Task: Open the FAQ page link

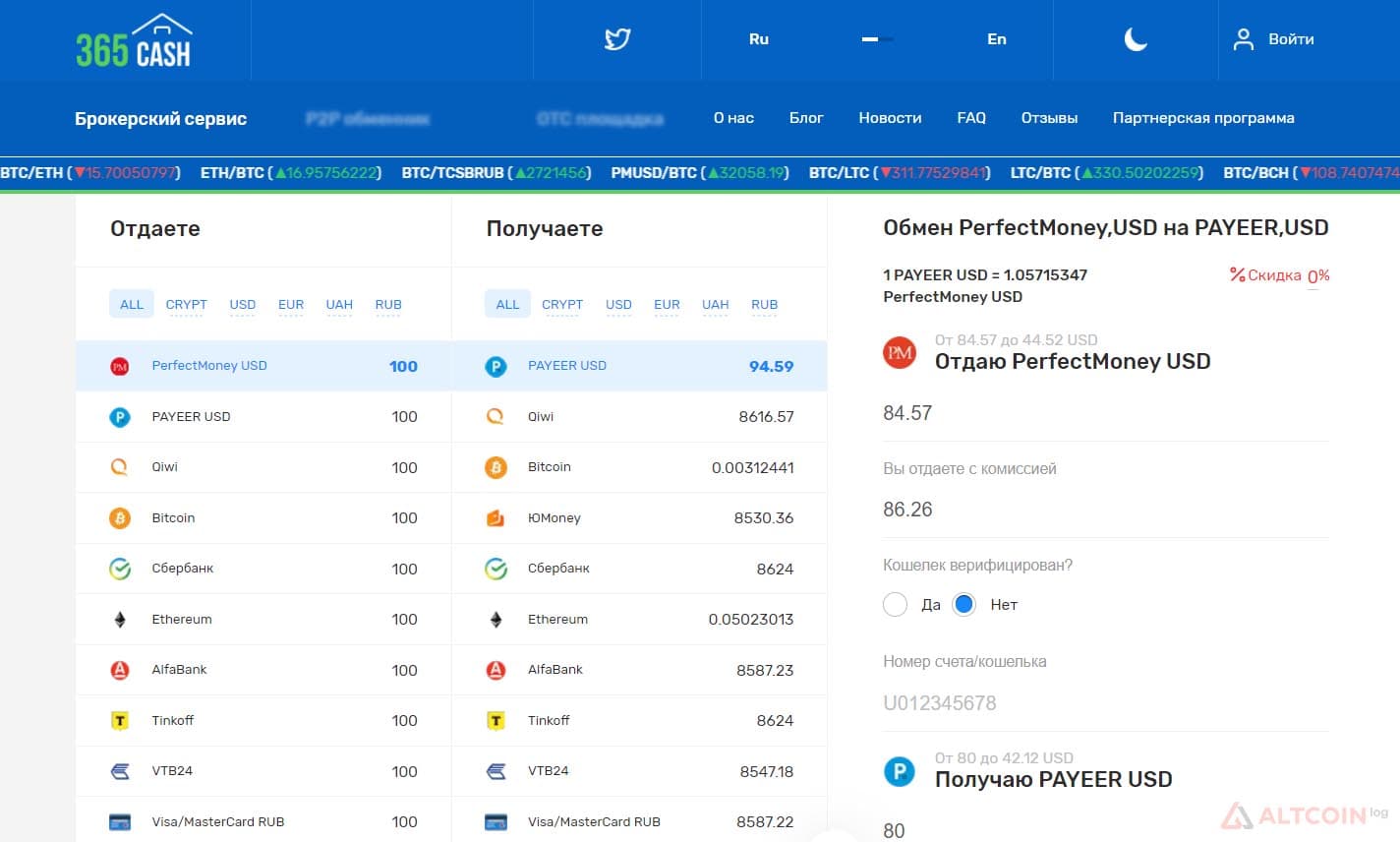Action: [x=971, y=118]
